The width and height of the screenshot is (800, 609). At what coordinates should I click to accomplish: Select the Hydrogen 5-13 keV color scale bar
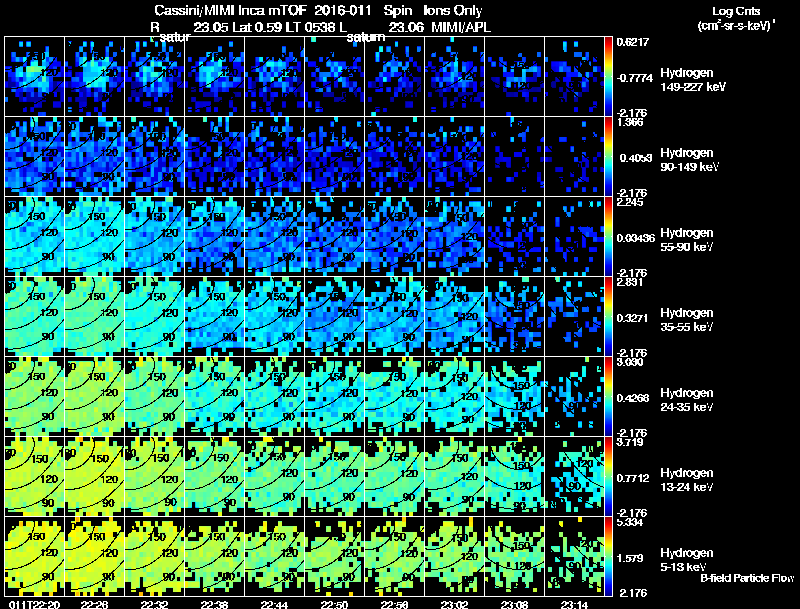pyautogui.click(x=610, y=556)
